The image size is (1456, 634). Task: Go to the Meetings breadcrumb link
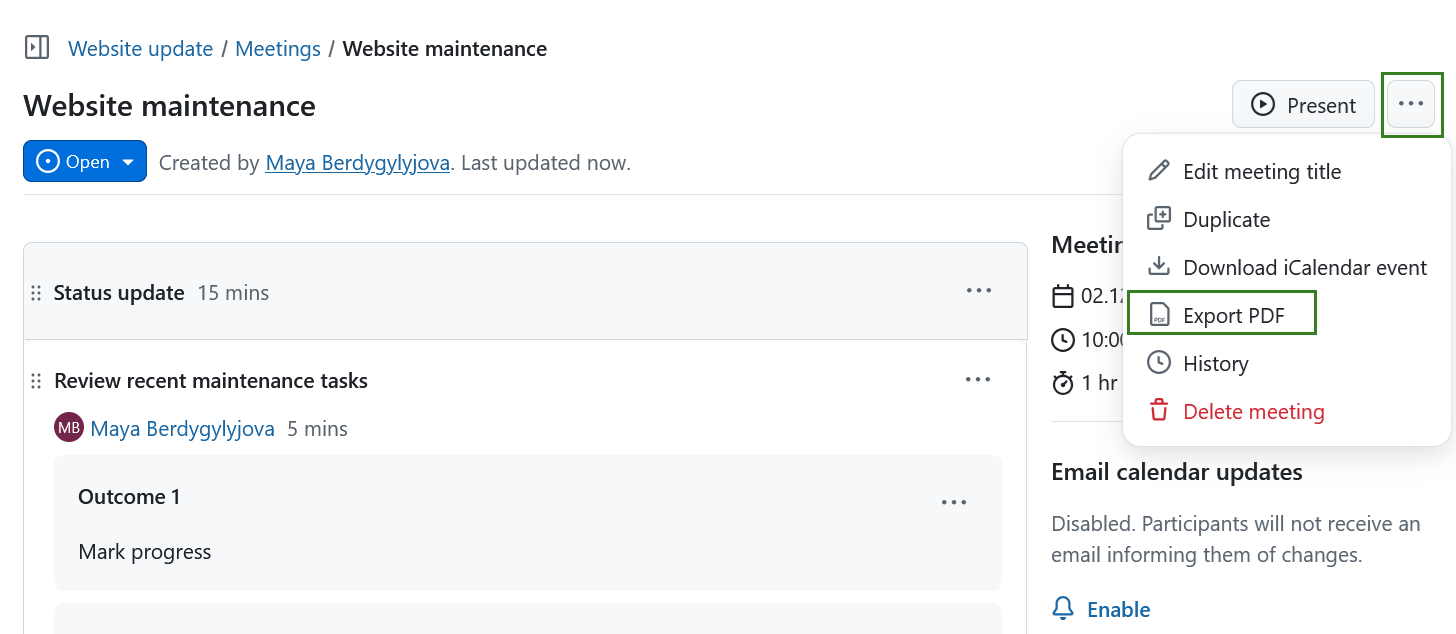click(x=278, y=48)
